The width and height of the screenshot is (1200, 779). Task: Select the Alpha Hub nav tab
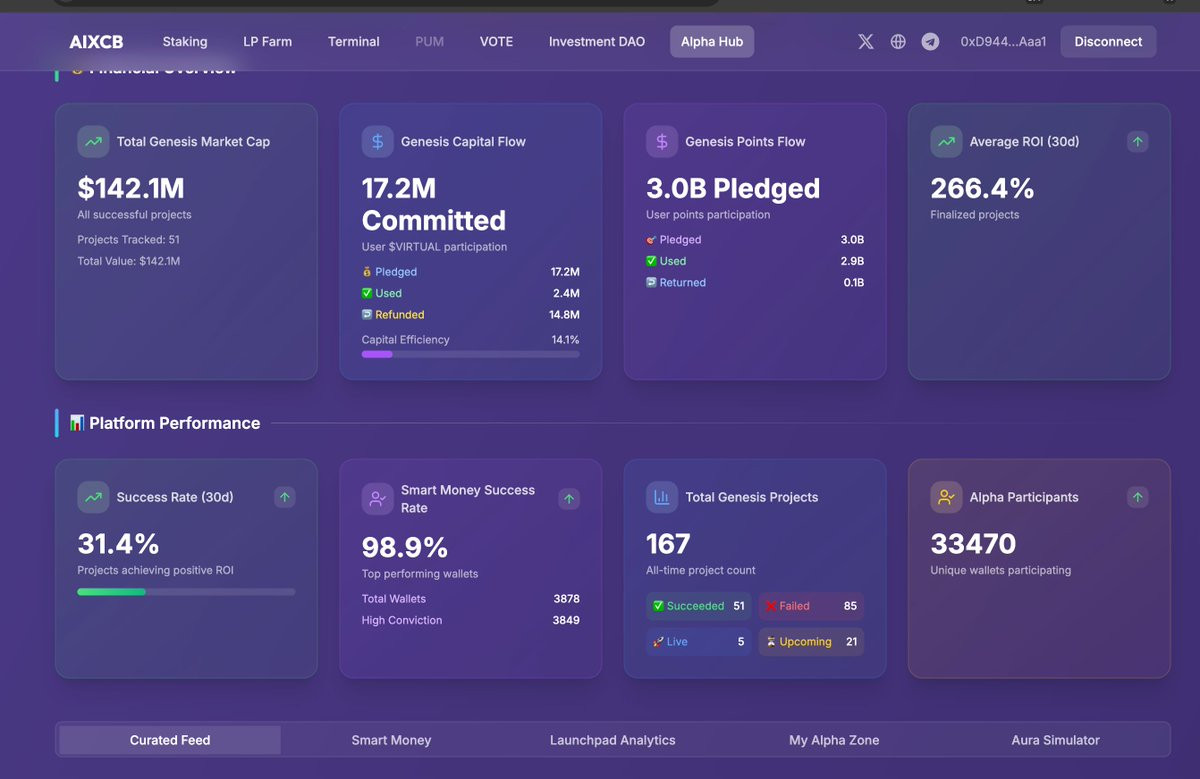pyautogui.click(x=712, y=42)
